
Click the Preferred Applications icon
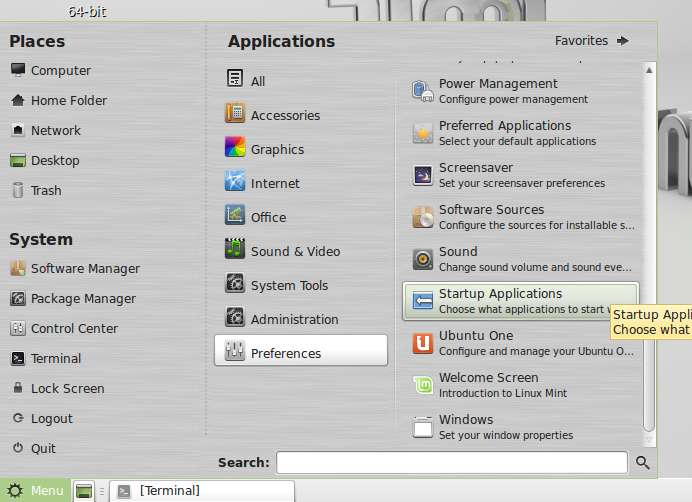(x=422, y=133)
